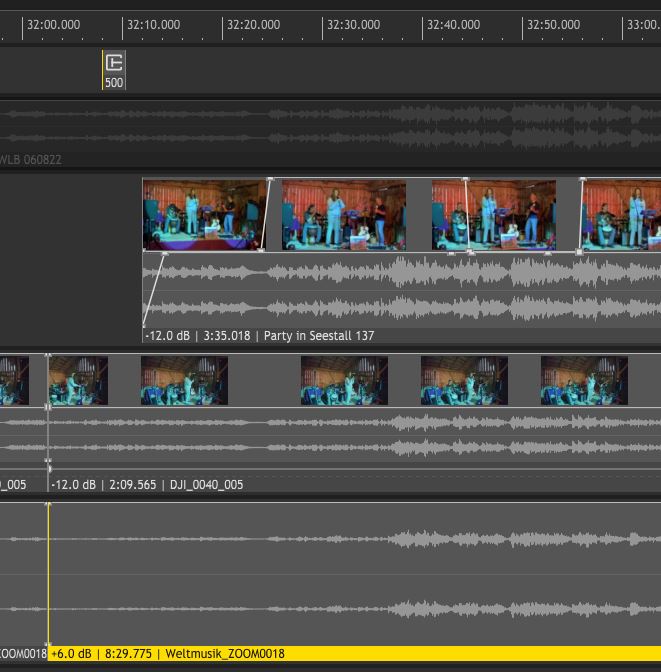Click the 32:10.000 ruler time label
The height and width of the screenshot is (672, 661).
153,25
